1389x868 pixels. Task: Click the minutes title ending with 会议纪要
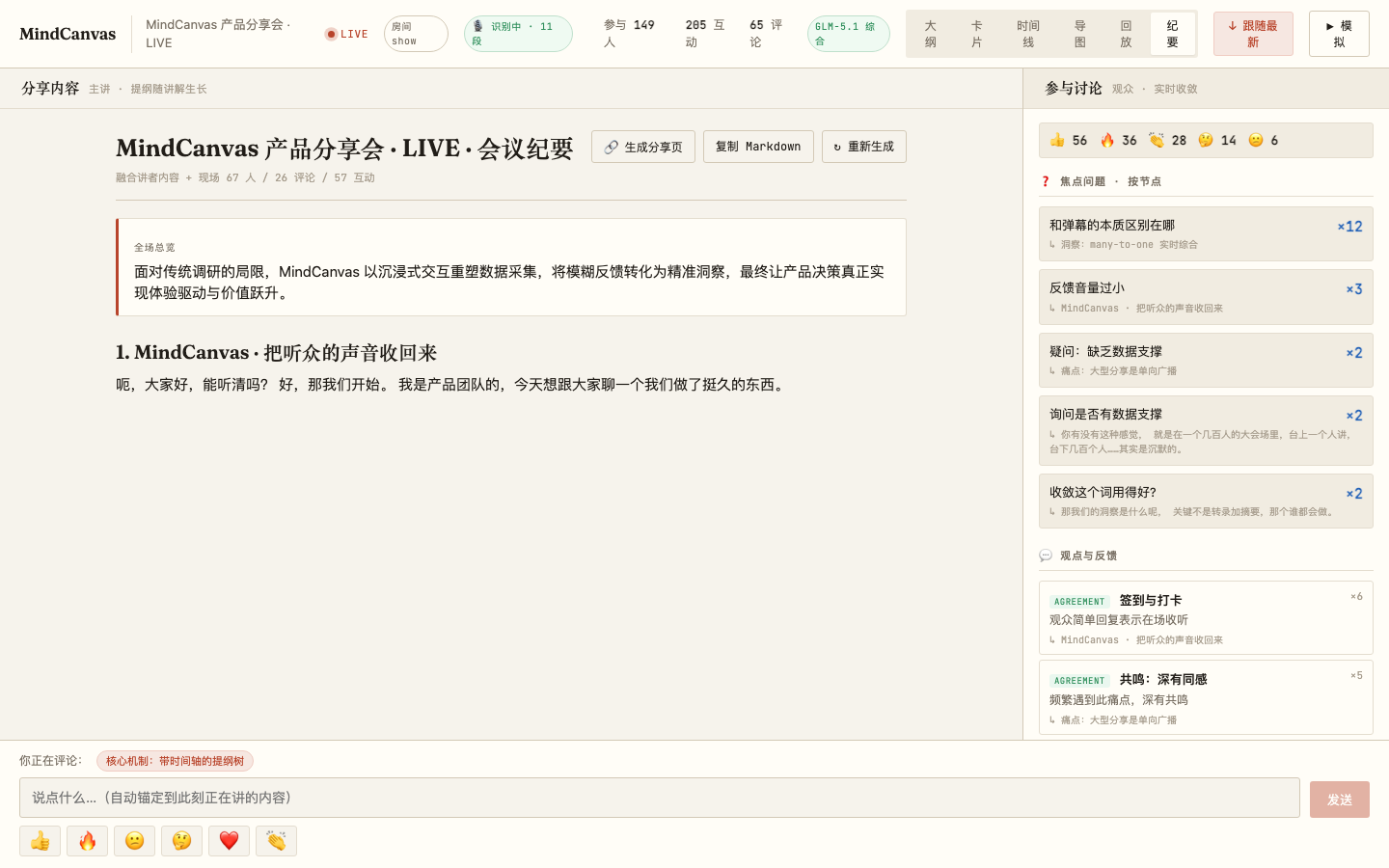344,149
